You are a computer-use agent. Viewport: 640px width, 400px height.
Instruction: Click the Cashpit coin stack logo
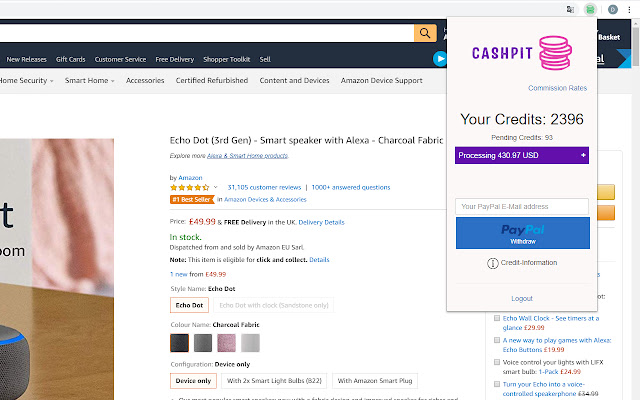555,53
